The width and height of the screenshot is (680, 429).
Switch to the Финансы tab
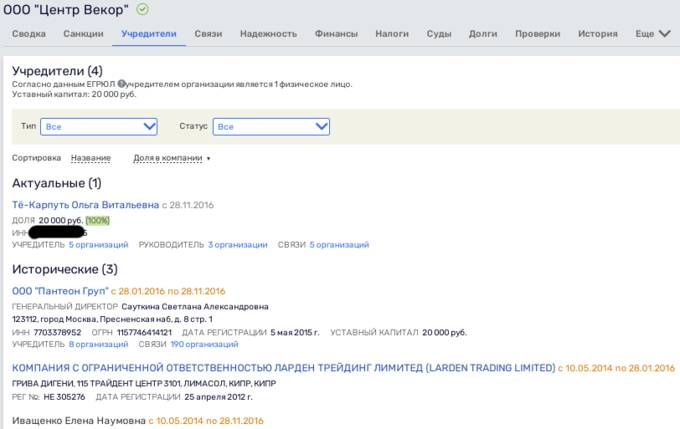point(336,34)
